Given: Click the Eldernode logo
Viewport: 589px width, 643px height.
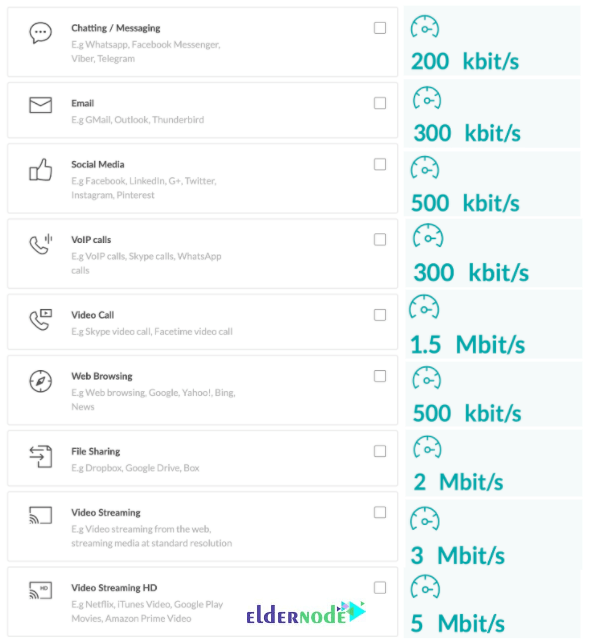Looking at the screenshot, I should pyautogui.click(x=306, y=613).
